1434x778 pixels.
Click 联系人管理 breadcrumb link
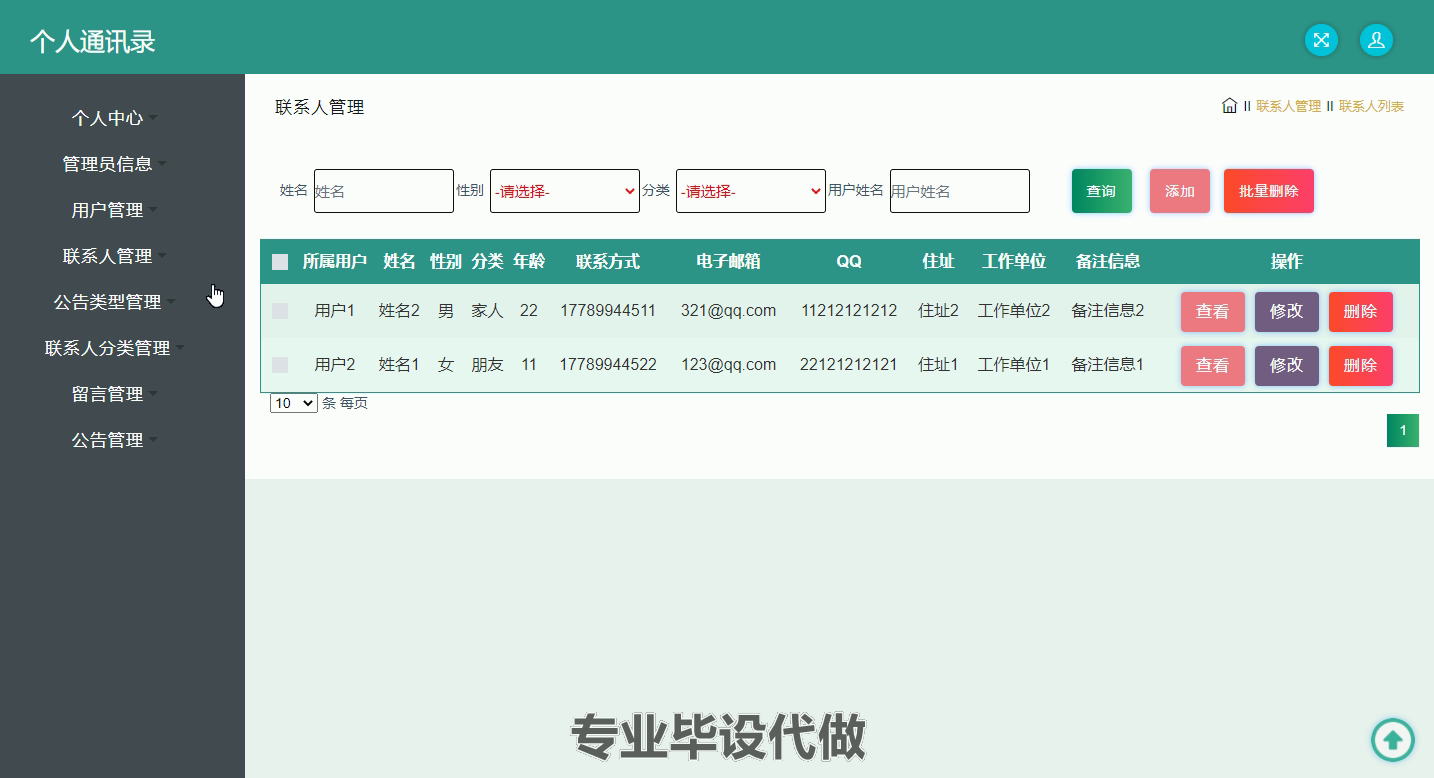(x=1288, y=106)
